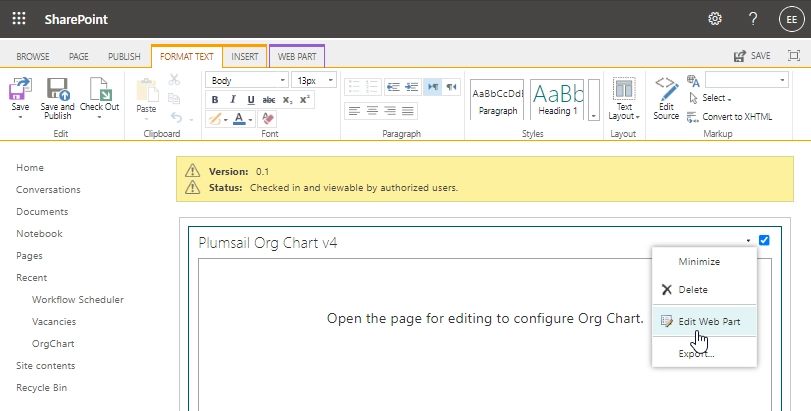This screenshot has height=411, width=811.
Task: Apply strikethrough formatting
Action: coord(268,100)
